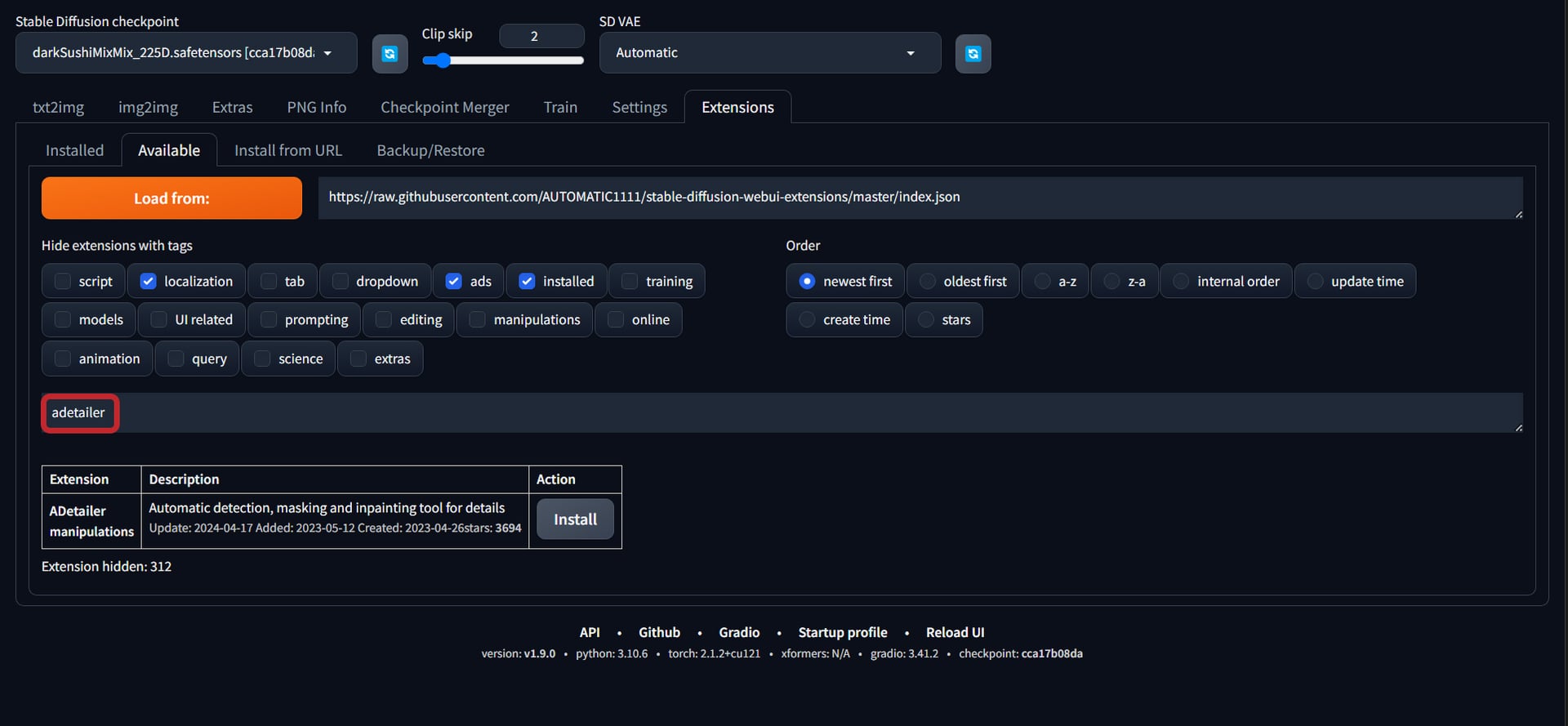Uncheck the localization tag checkbox
The height and width of the screenshot is (726, 1568).
click(x=148, y=281)
